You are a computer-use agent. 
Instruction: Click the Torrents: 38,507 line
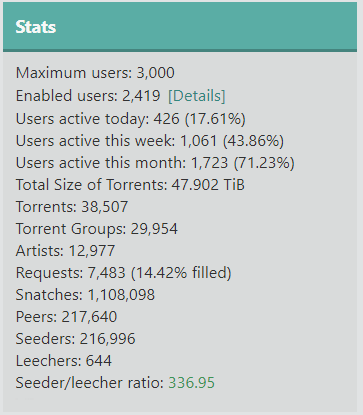coord(72,207)
